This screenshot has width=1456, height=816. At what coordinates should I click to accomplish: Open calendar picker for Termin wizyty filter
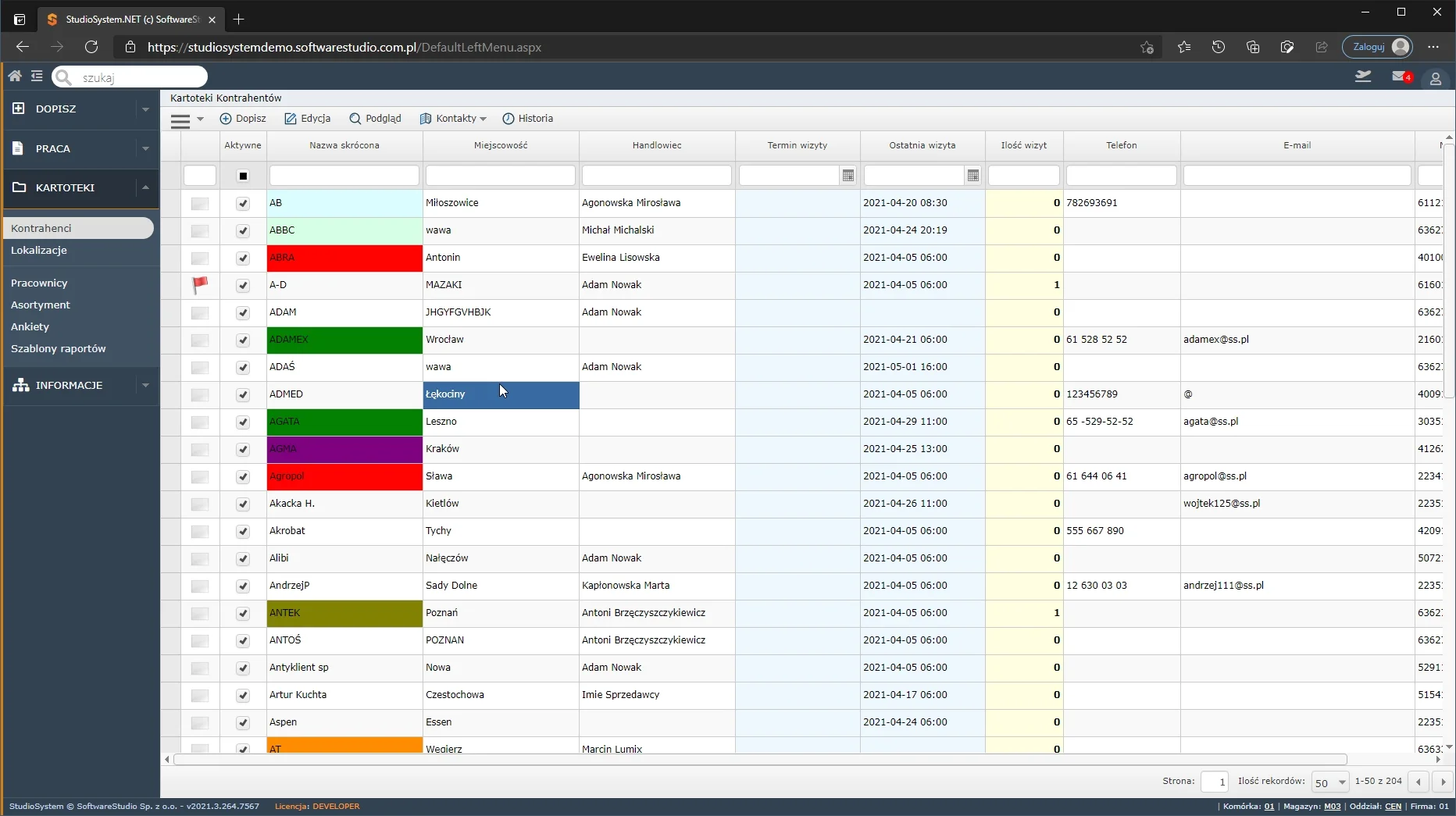click(848, 176)
